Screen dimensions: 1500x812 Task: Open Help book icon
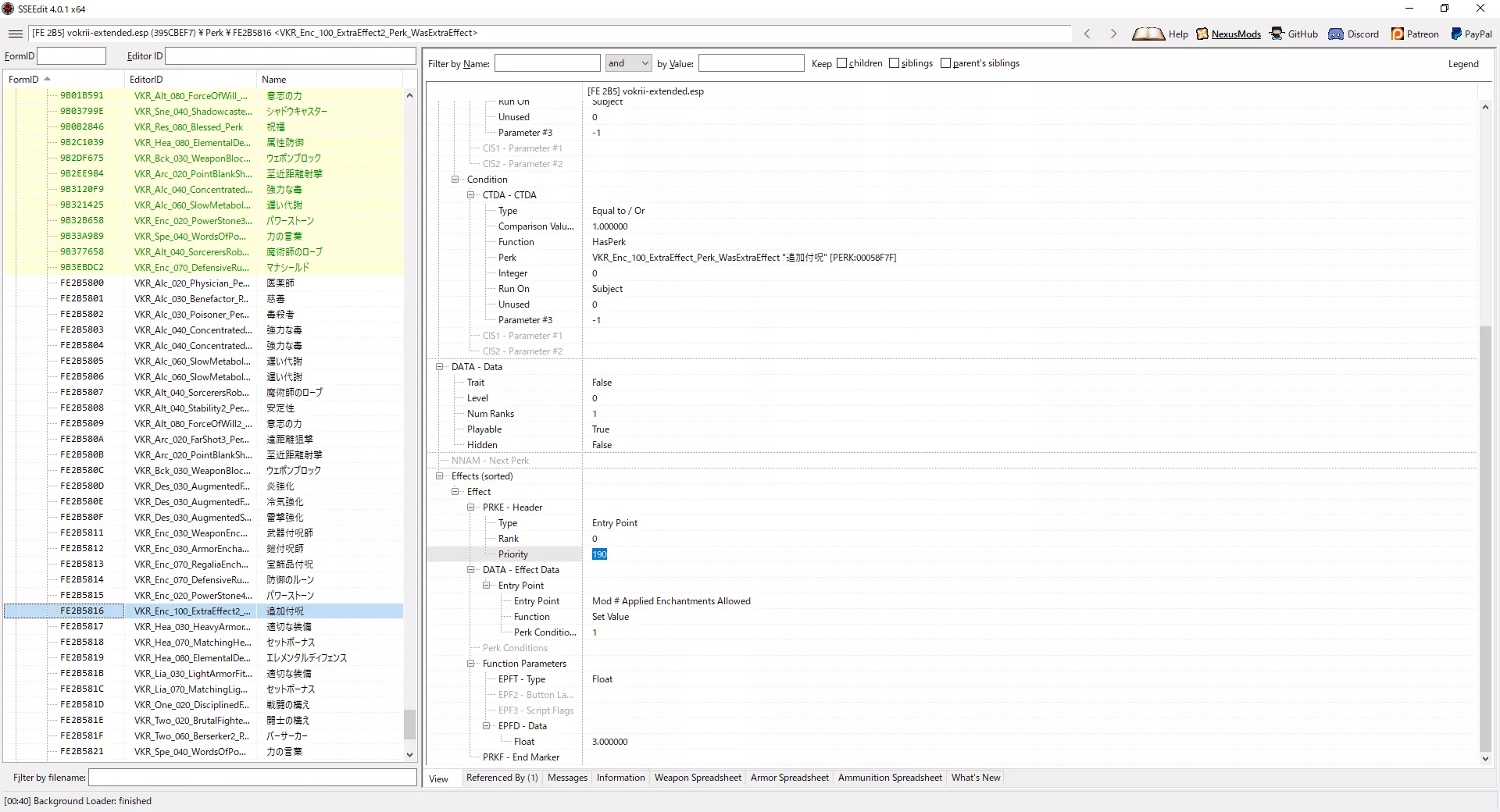click(x=1148, y=34)
